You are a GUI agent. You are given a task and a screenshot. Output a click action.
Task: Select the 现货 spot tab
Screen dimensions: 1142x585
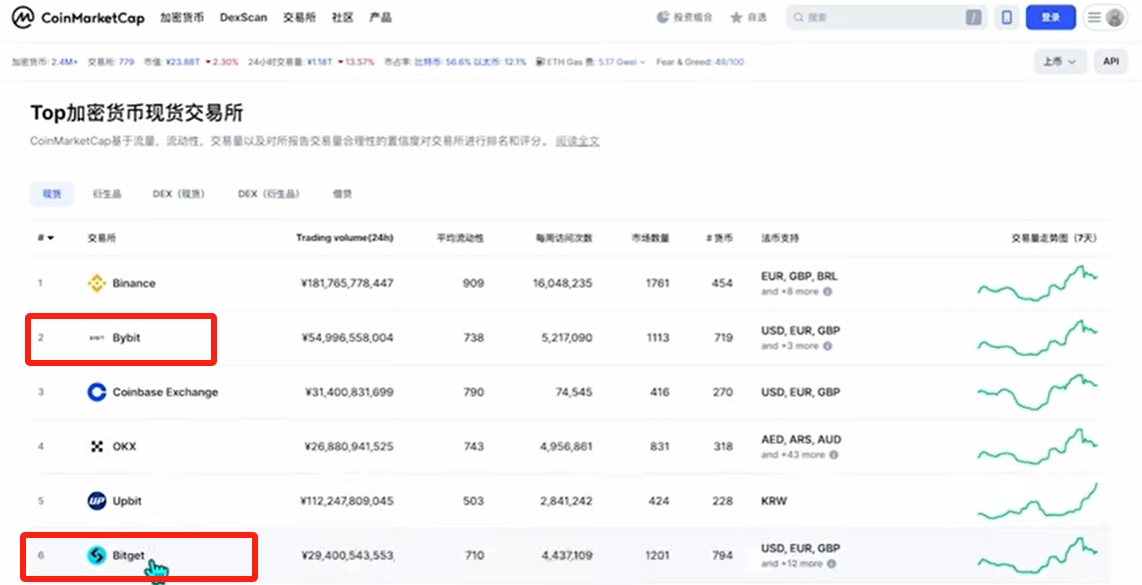(x=52, y=194)
